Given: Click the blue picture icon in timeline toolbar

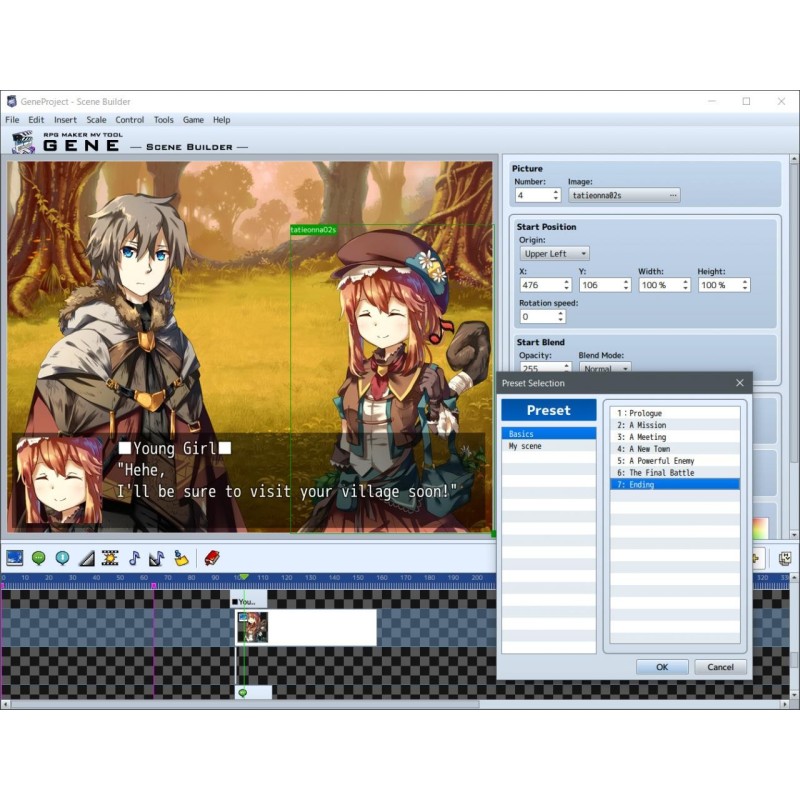Looking at the screenshot, I should 15,558.
